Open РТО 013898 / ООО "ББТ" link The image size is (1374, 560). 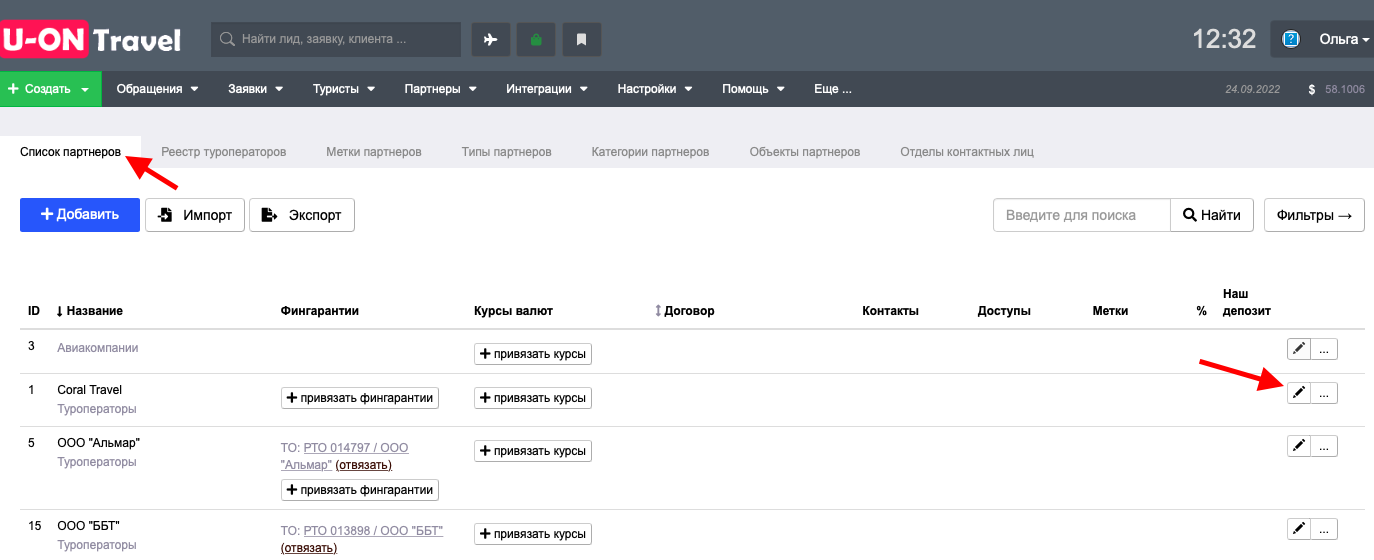(x=373, y=530)
